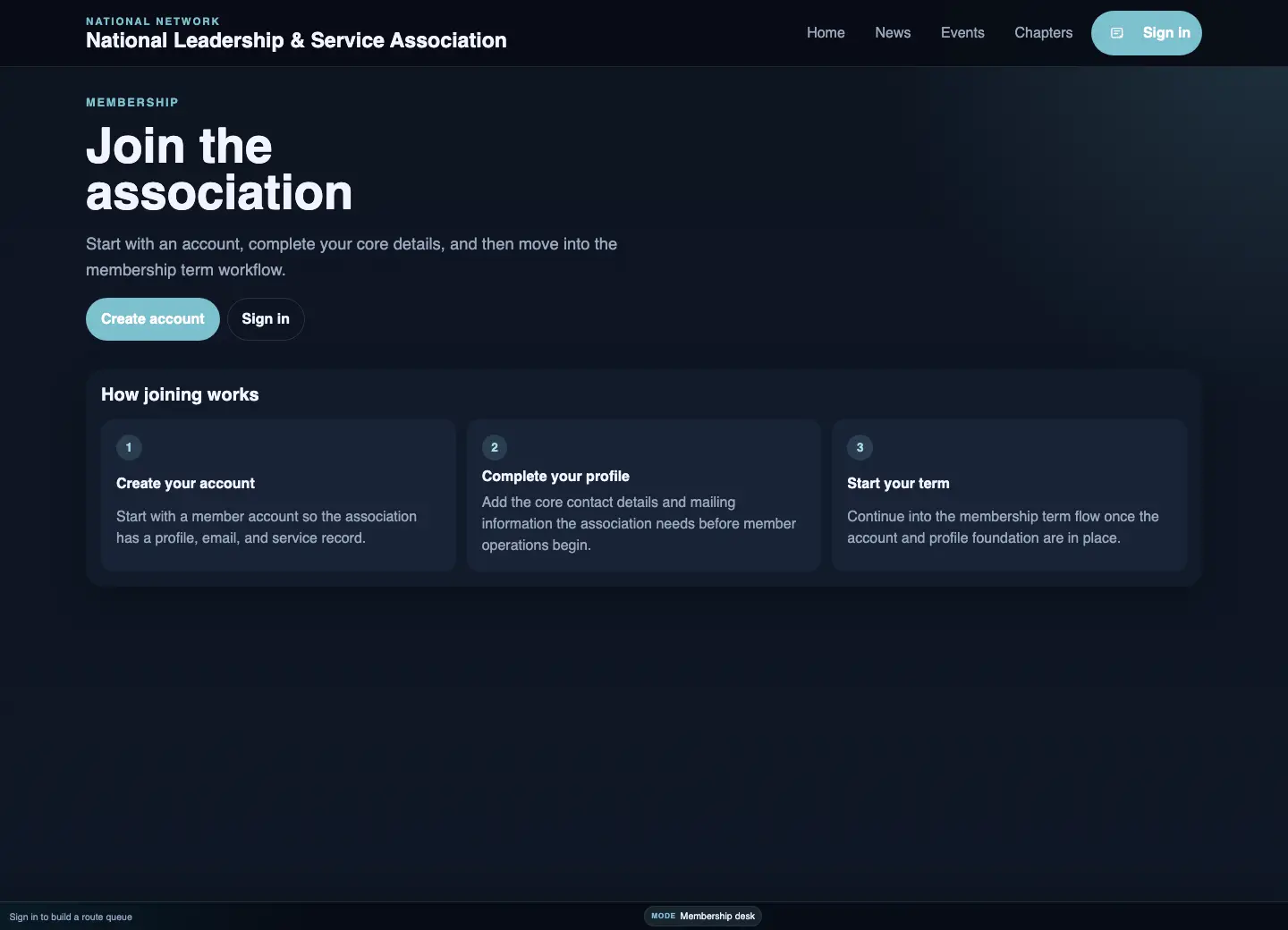1288x930 pixels.
Task: Click the NATIONAL NETWORK label in the header
Action: 153,21
